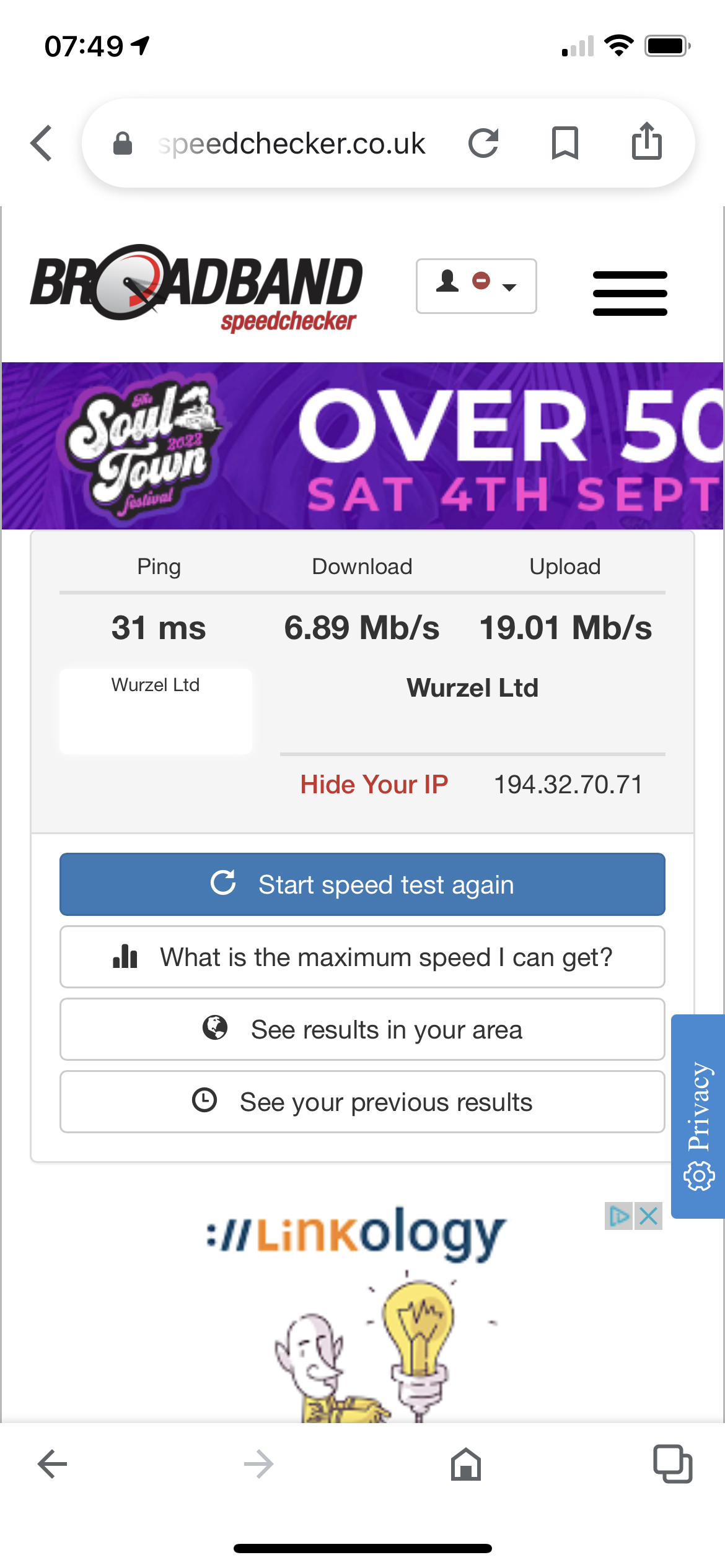Image resolution: width=725 pixels, height=1568 pixels.
Task: Open What is the maximum speed option
Action: [x=362, y=957]
